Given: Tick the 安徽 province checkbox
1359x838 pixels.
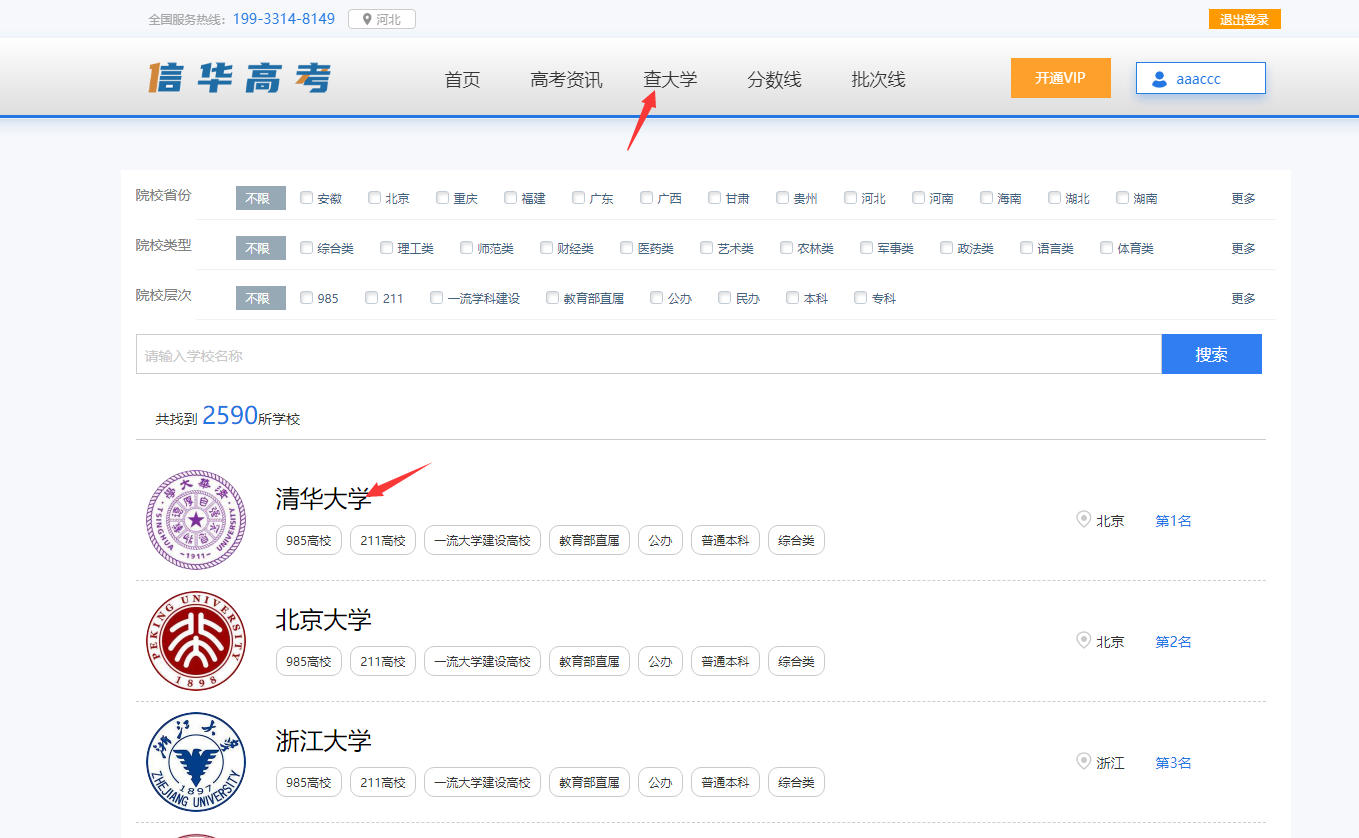Looking at the screenshot, I should [307, 198].
